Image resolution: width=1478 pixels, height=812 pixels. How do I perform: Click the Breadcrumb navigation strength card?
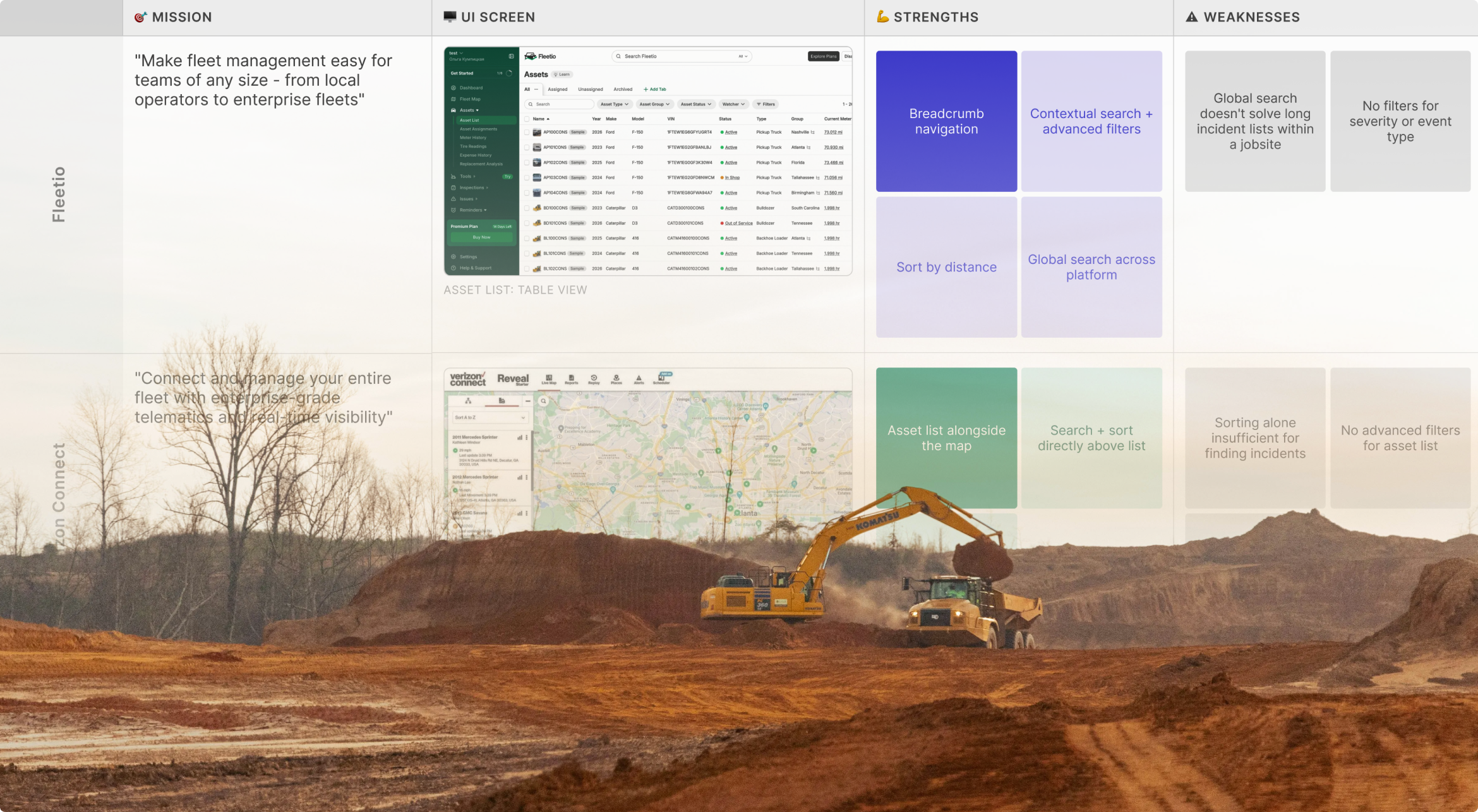pos(946,121)
